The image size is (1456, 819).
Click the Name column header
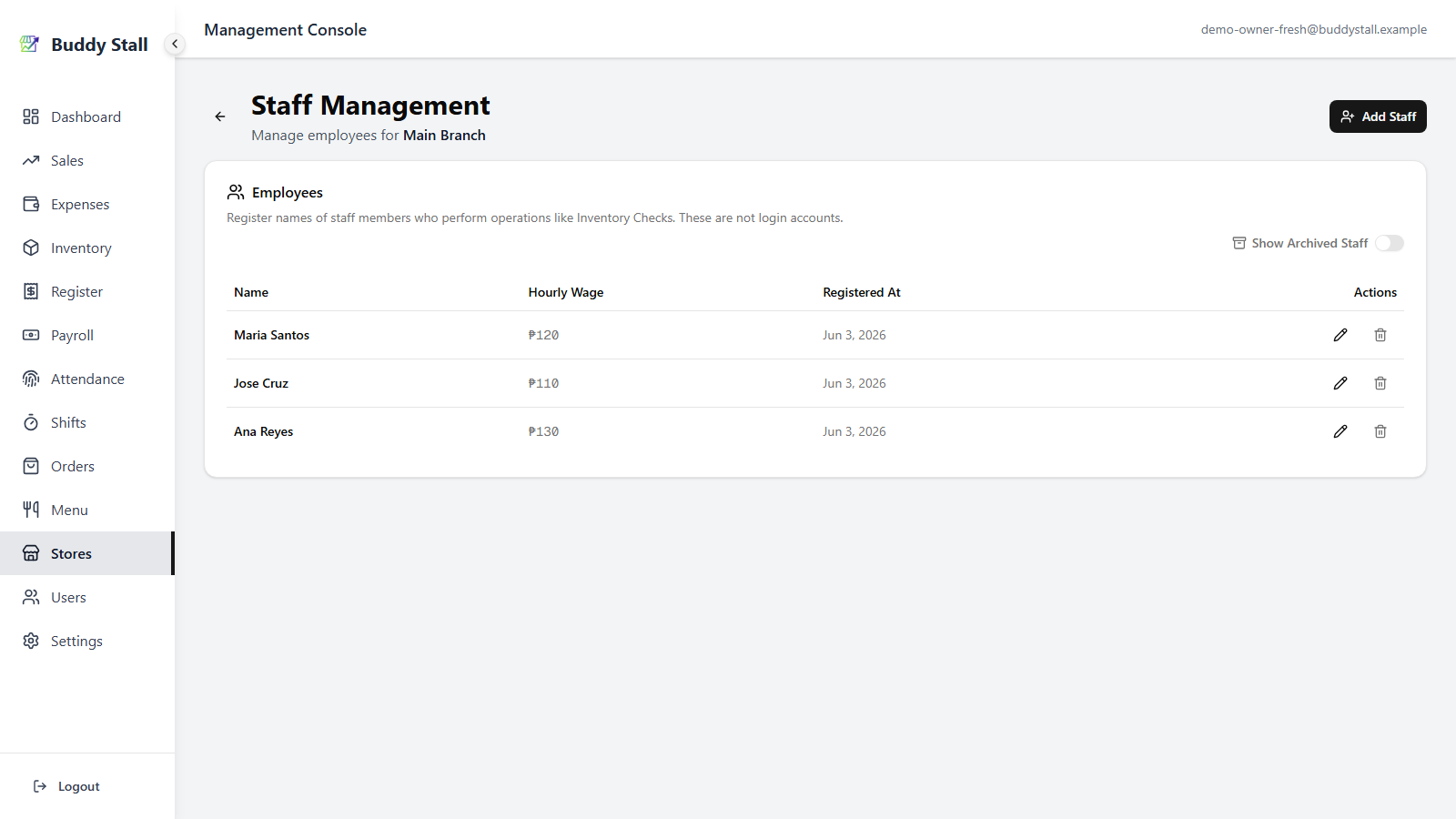tap(251, 292)
